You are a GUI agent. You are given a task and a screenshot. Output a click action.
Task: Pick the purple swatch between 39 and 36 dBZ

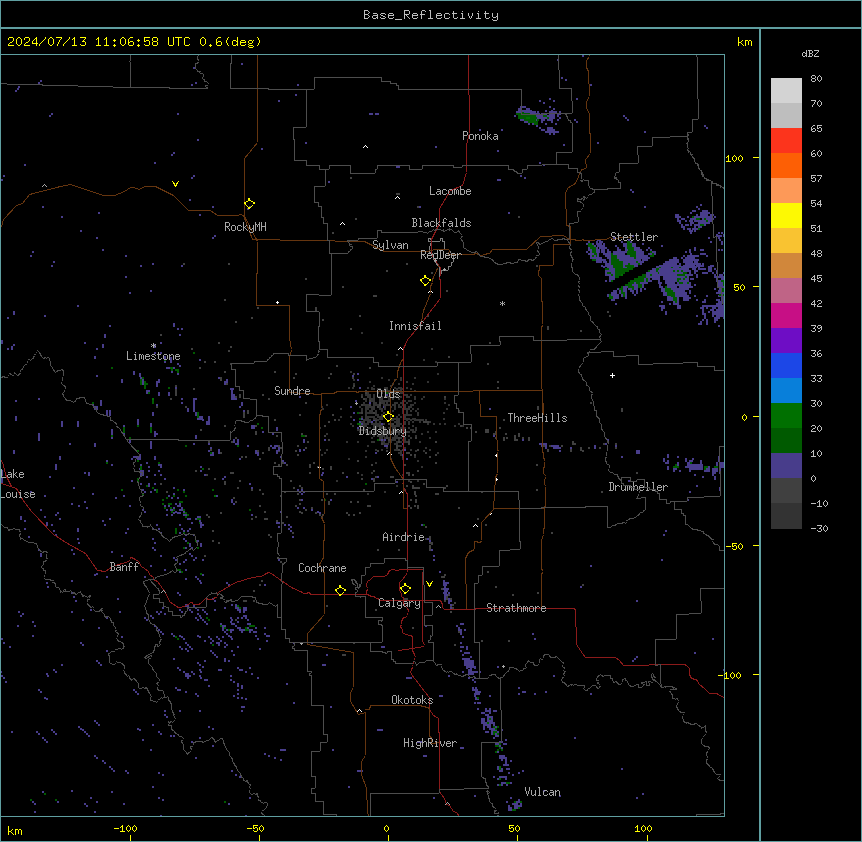[x=786, y=340]
